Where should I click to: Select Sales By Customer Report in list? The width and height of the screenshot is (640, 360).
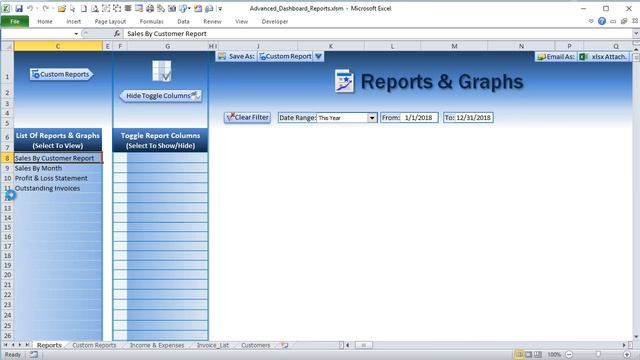click(x=58, y=158)
